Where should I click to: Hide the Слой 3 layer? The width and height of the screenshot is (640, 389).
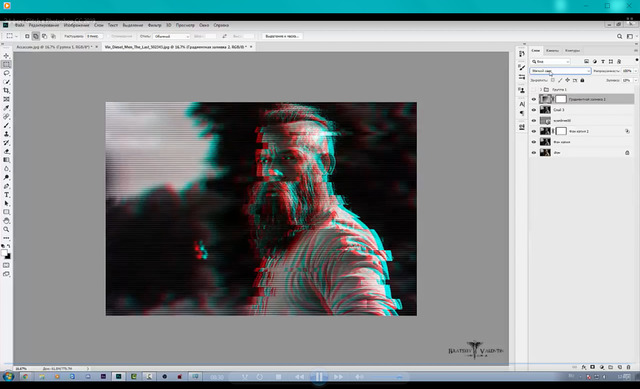tap(533, 110)
